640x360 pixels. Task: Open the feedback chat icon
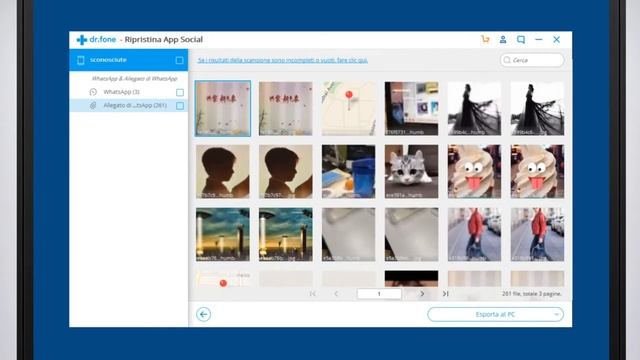[521, 39]
